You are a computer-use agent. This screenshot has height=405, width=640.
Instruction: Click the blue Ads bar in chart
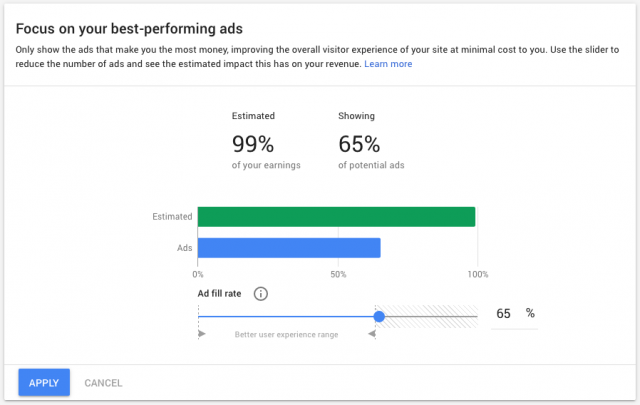point(289,248)
